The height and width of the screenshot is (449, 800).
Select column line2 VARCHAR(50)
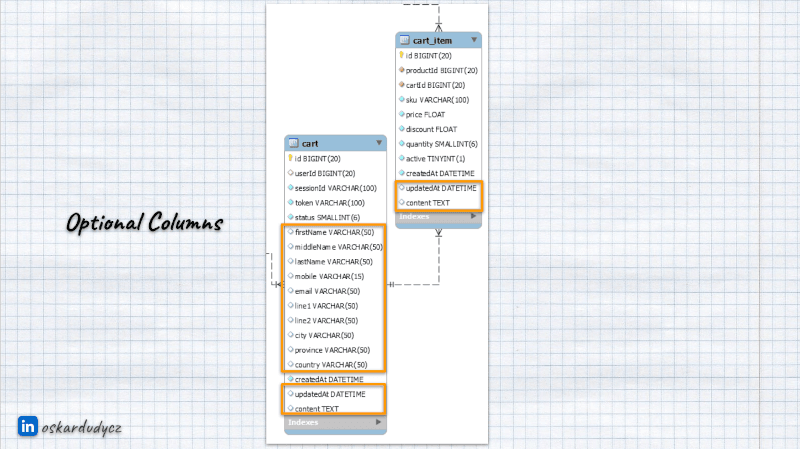(326, 321)
